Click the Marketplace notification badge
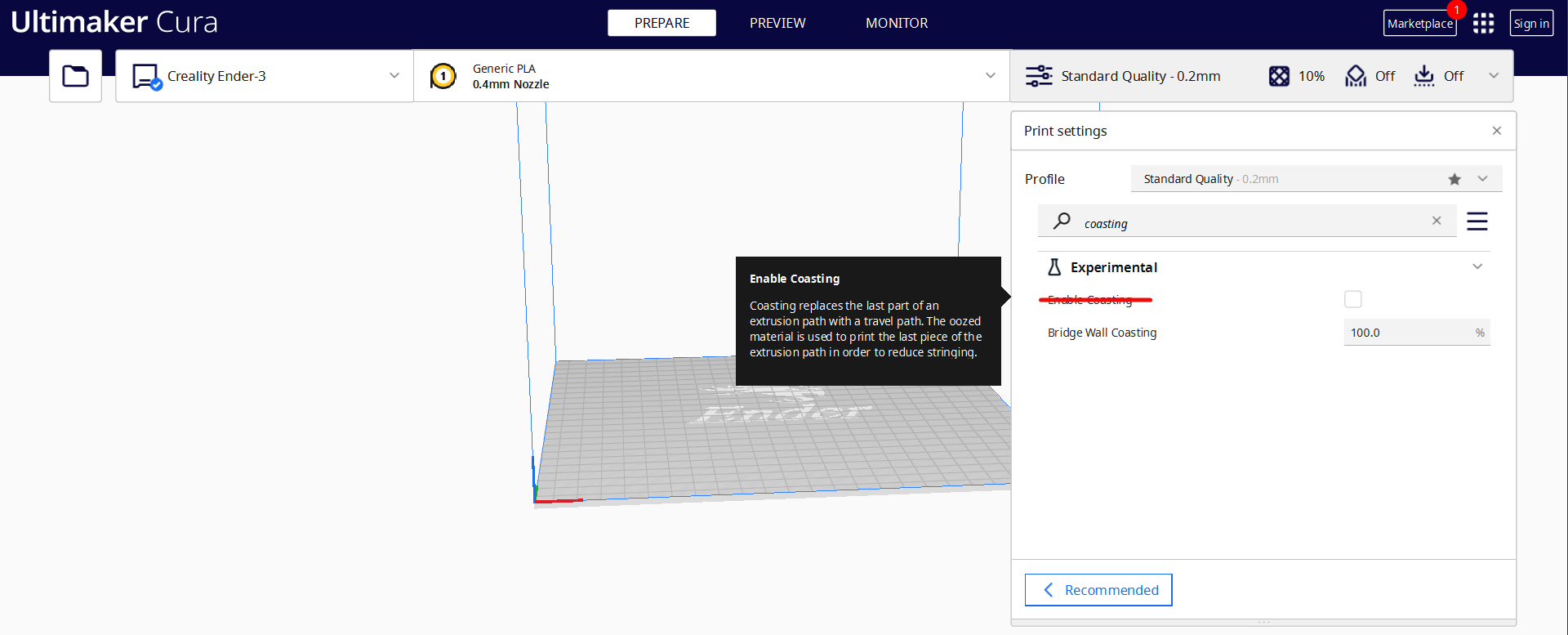The image size is (1568, 635). point(1456,10)
